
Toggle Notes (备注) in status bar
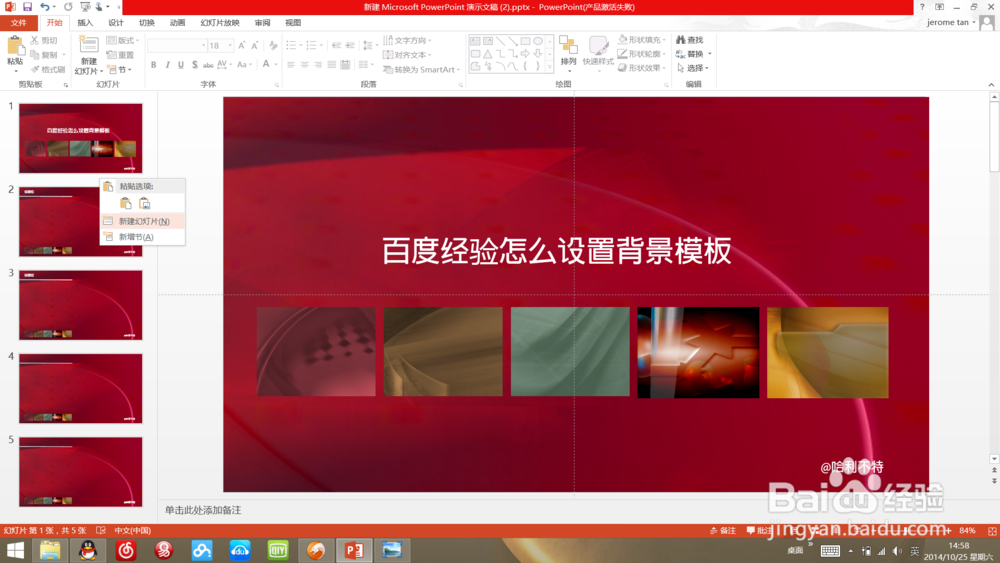tap(723, 530)
